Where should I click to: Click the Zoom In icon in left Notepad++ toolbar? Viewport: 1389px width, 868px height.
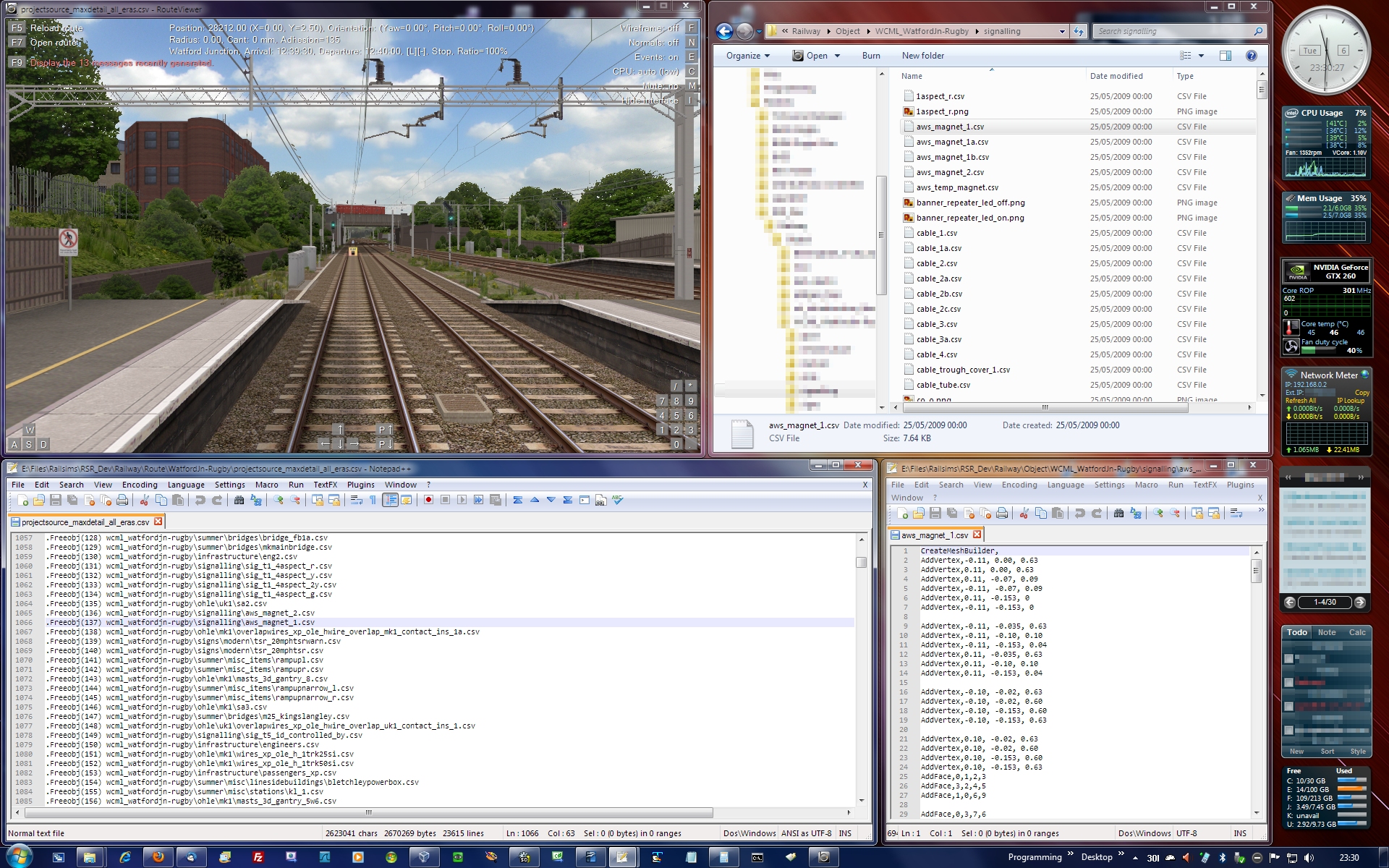click(279, 500)
